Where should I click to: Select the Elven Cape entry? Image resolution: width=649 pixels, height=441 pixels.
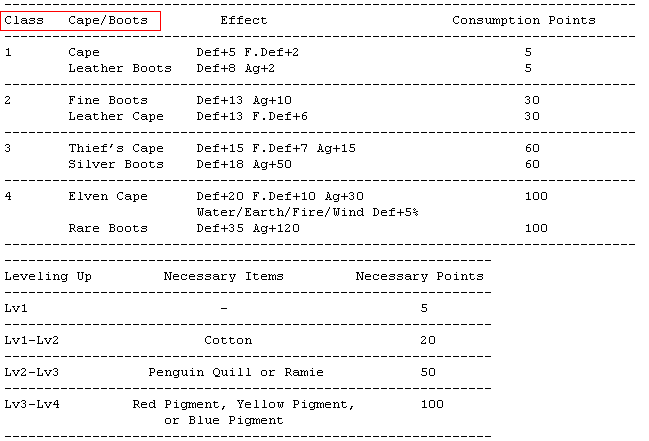click(x=108, y=196)
